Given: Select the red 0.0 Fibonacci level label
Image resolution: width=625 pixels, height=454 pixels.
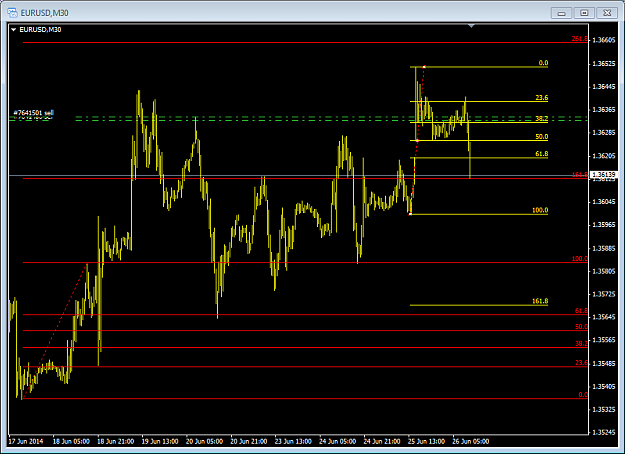Looking at the screenshot, I should (583, 395).
